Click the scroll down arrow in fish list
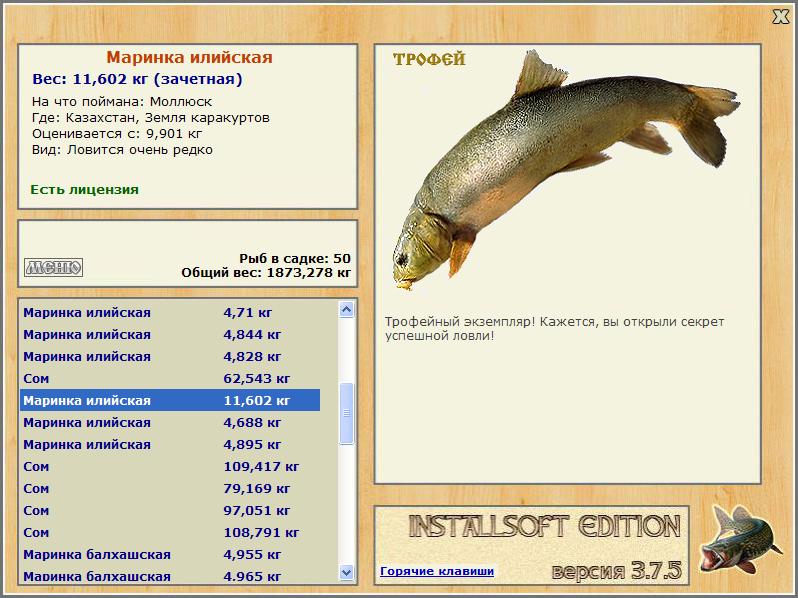Viewport: 798px width, 598px height. point(347,573)
